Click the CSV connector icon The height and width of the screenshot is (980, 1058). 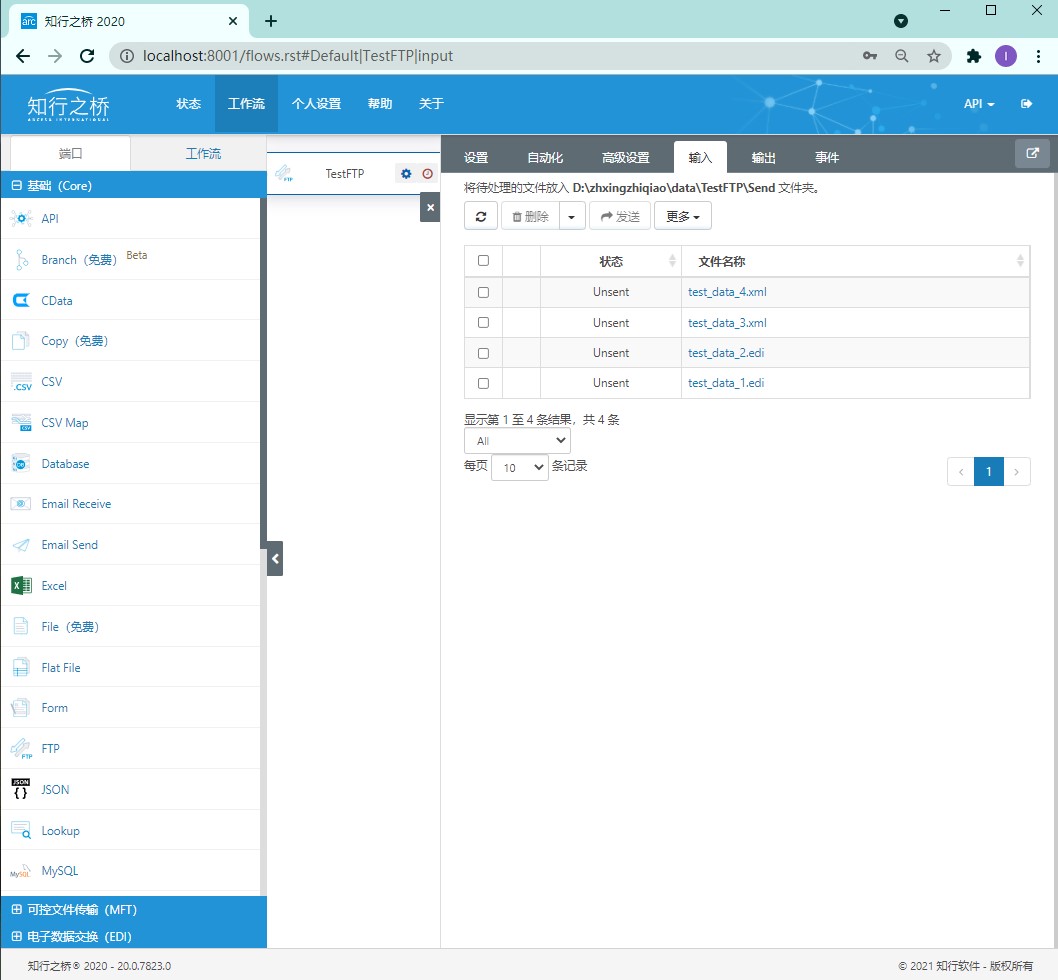pos(21,382)
